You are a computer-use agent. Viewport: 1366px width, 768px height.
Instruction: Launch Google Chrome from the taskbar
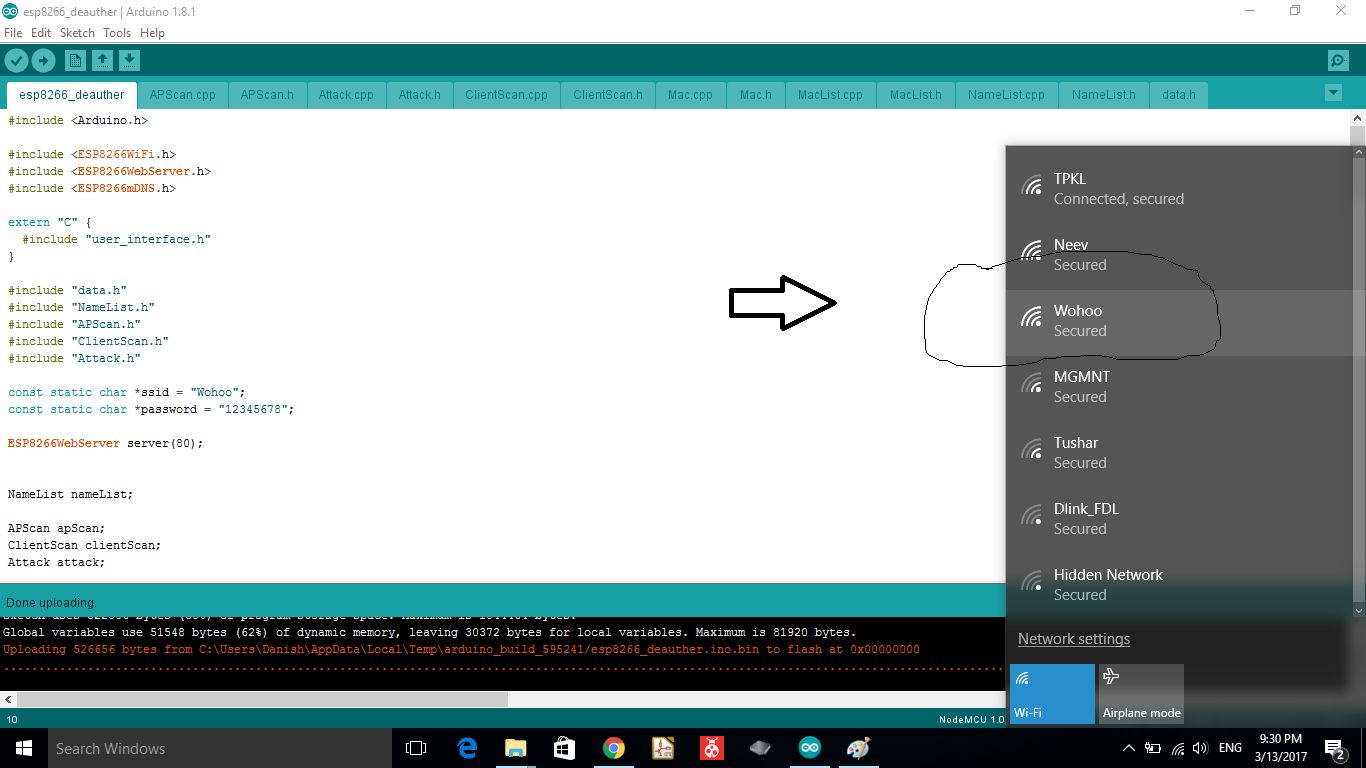(614, 748)
